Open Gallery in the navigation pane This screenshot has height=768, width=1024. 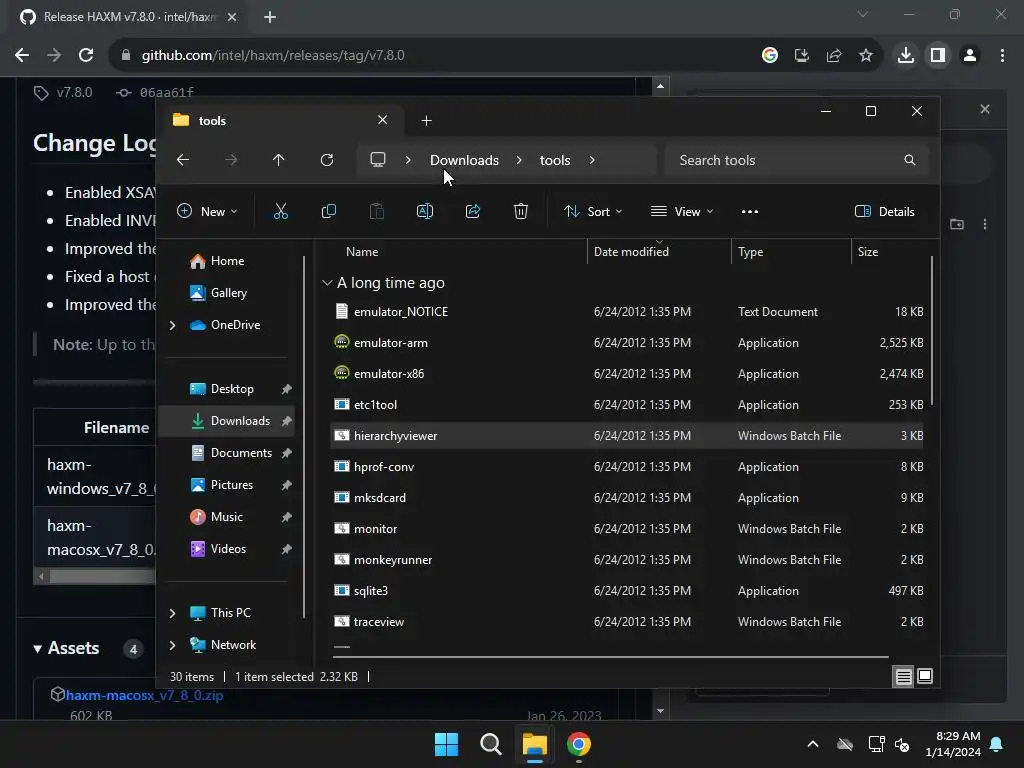(227, 293)
